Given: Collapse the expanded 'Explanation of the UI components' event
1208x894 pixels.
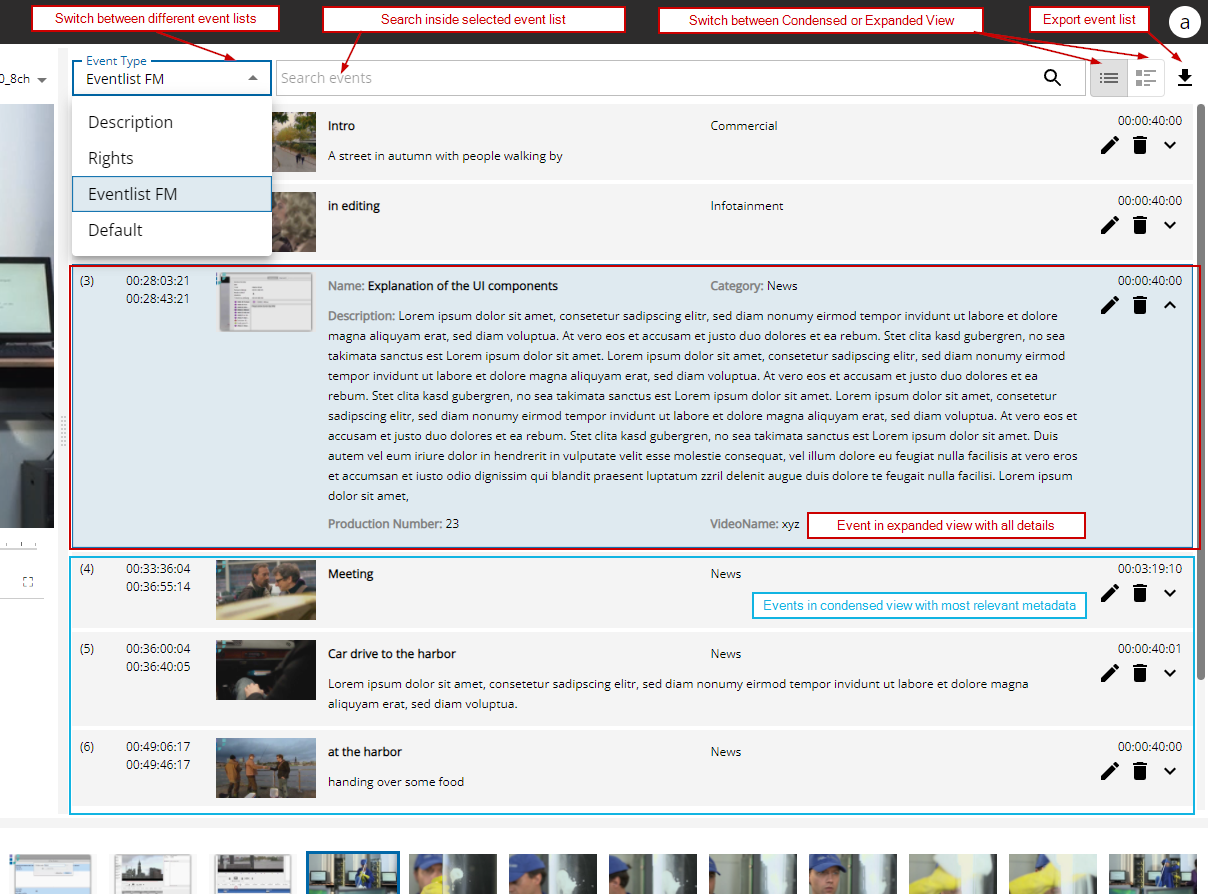Looking at the screenshot, I should [1170, 305].
